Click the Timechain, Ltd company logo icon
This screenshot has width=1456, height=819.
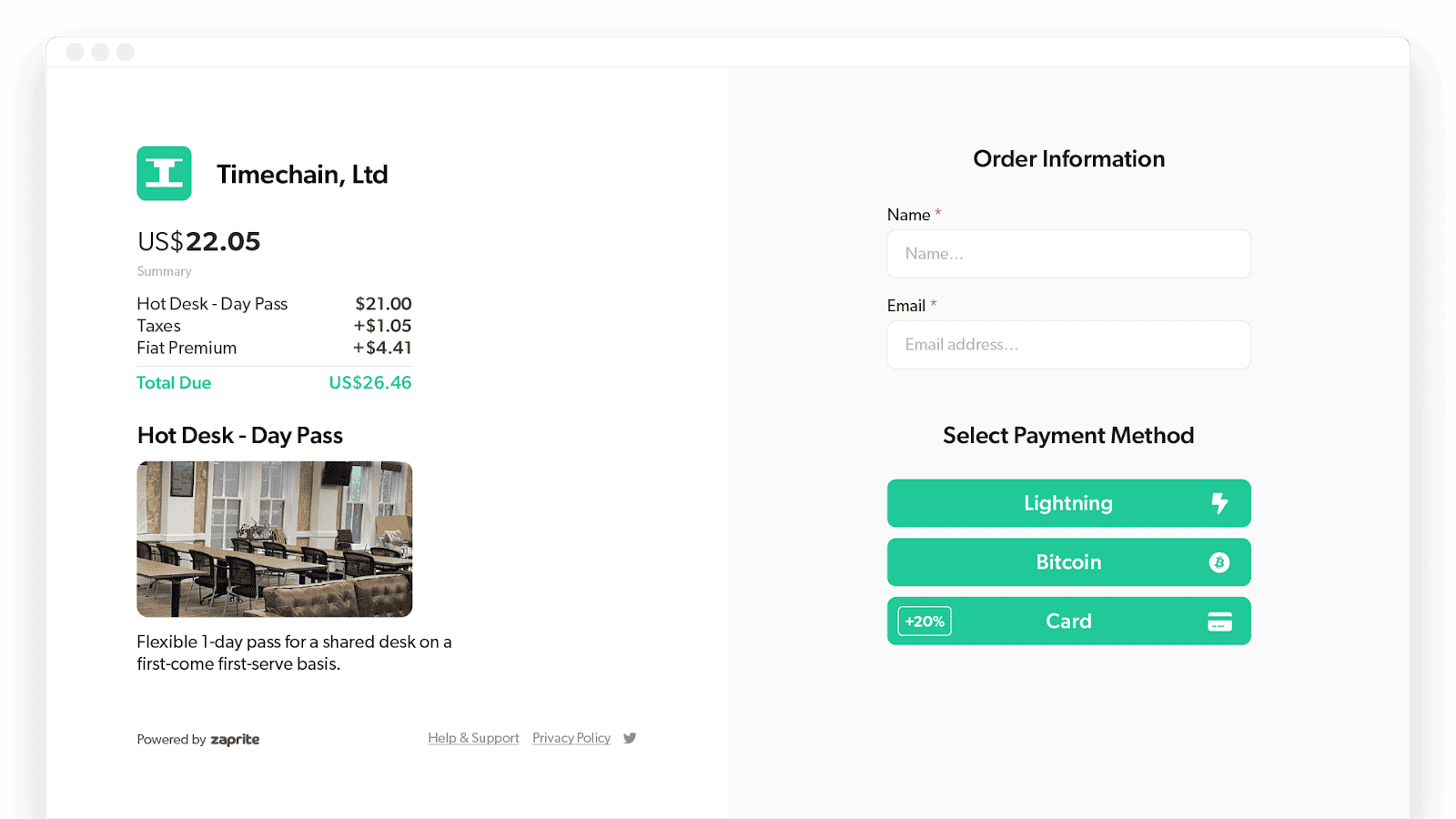[164, 173]
